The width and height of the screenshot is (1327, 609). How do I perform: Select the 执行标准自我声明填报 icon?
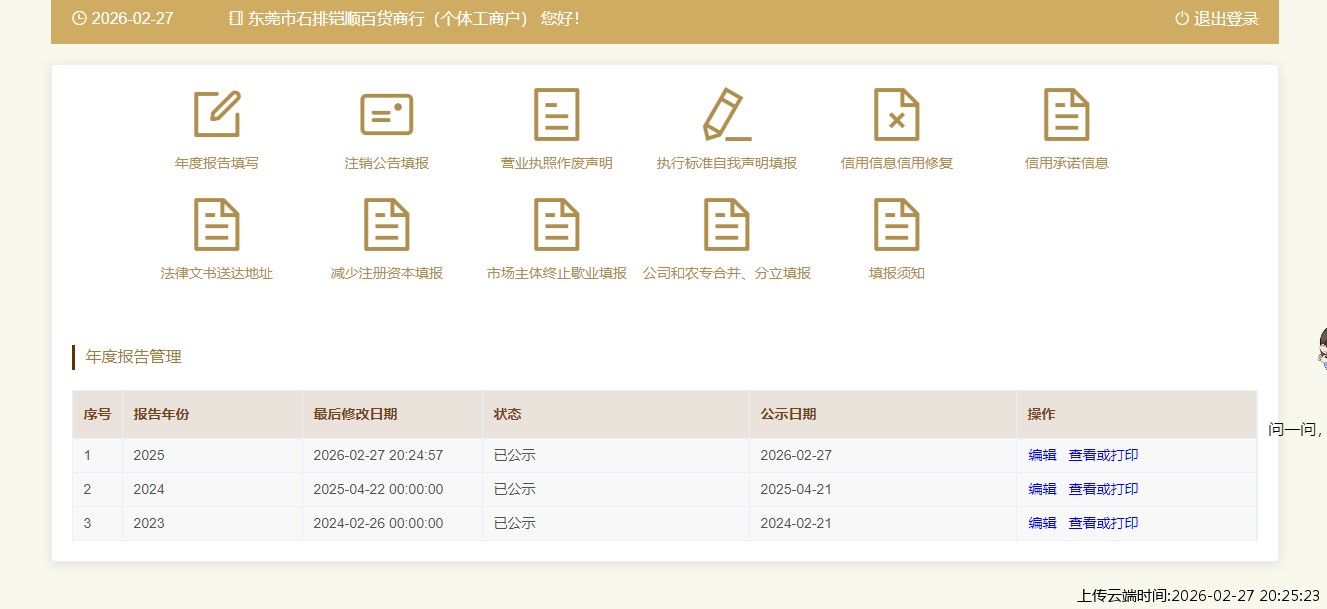pos(727,114)
